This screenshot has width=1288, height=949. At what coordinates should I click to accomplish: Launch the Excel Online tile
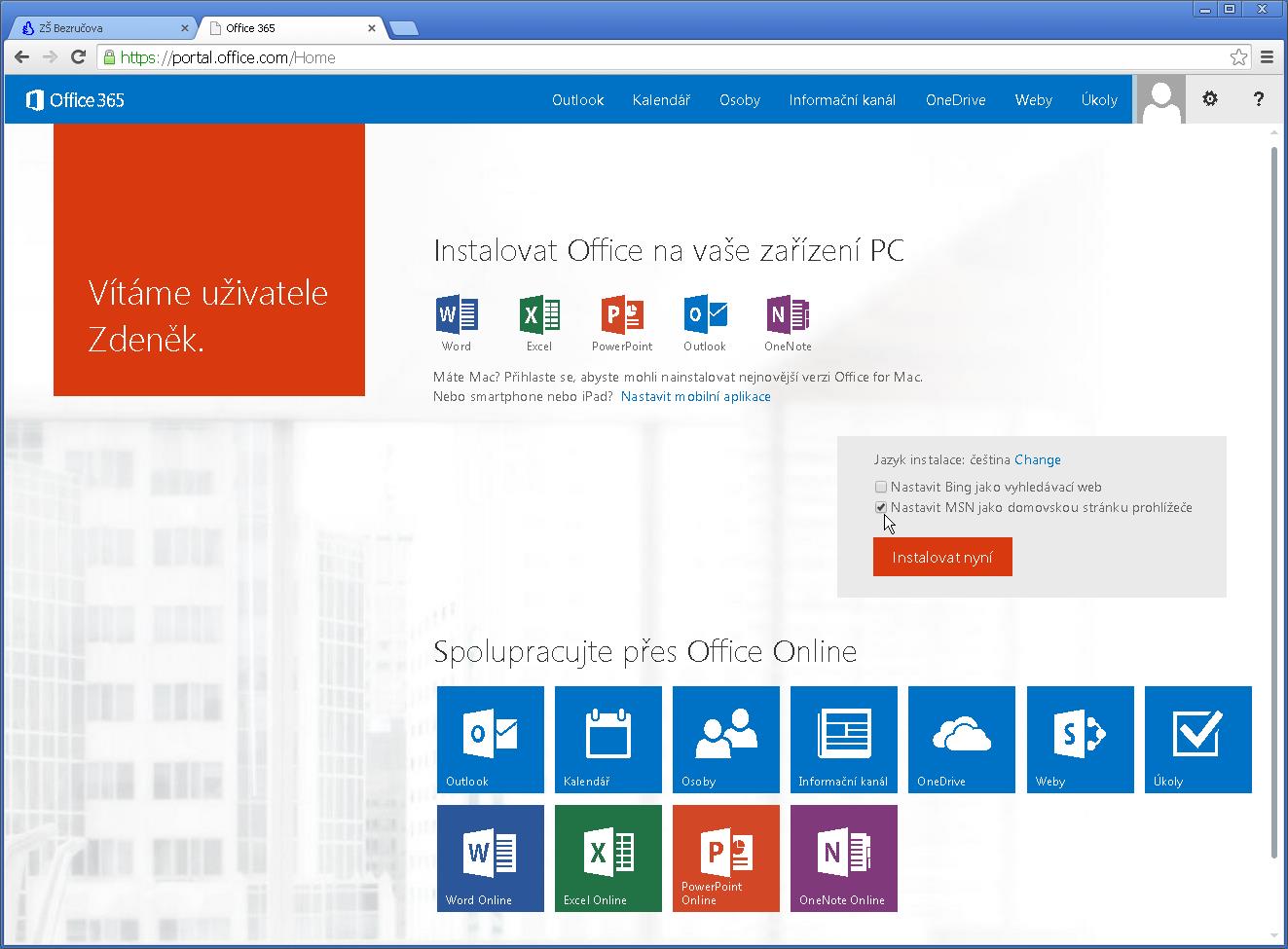click(608, 858)
